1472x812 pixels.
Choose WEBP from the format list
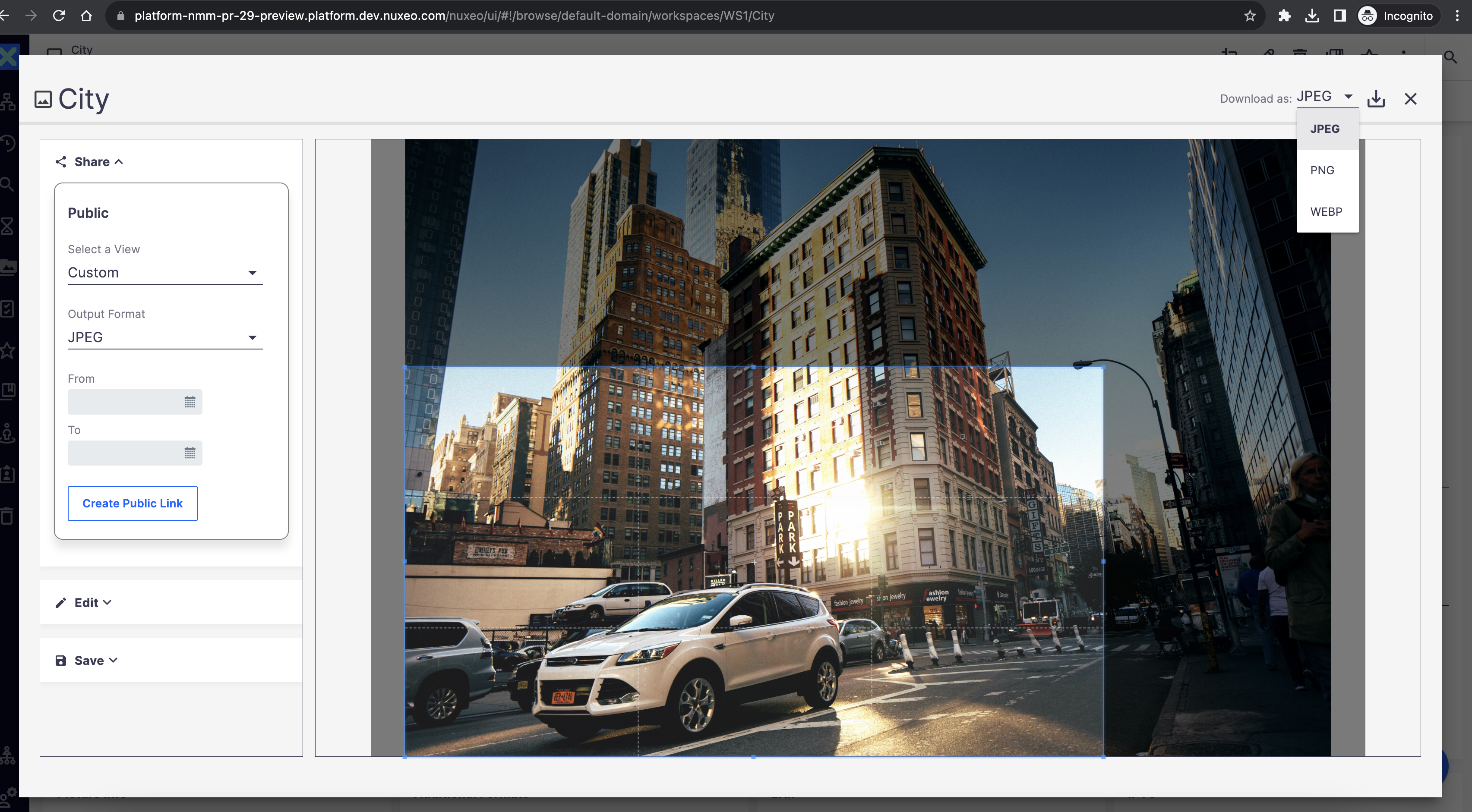[1326, 212]
